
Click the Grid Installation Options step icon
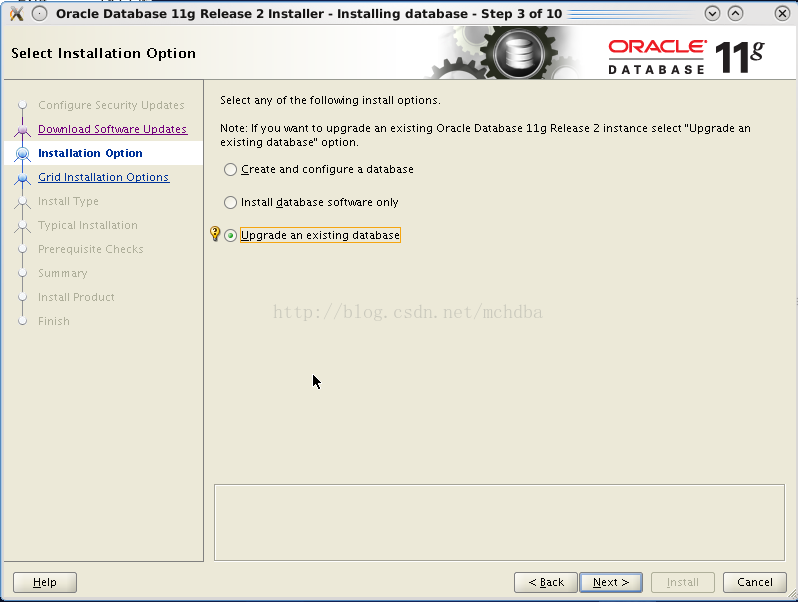pyautogui.click(x=22, y=178)
